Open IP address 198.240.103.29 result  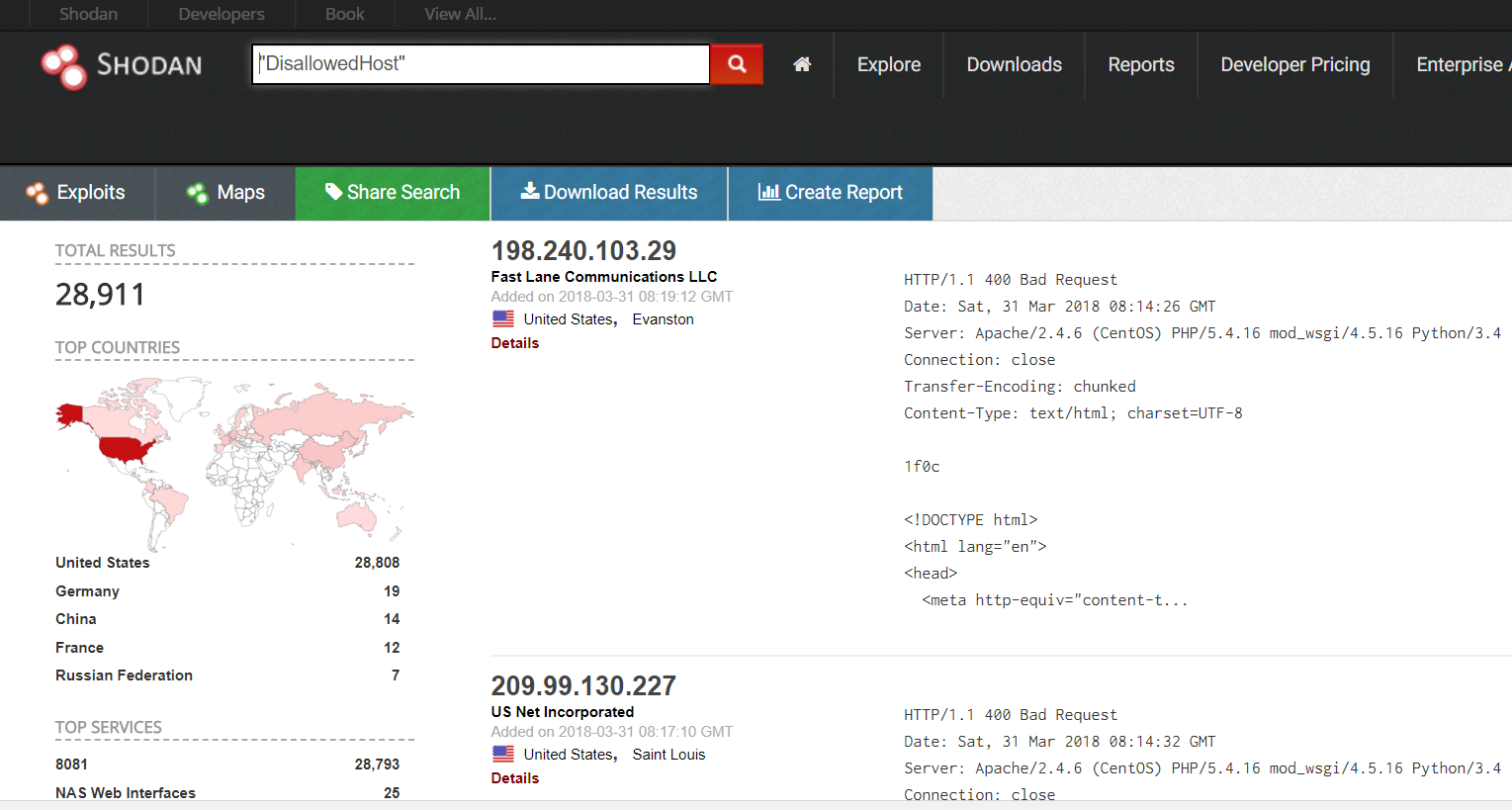click(583, 251)
